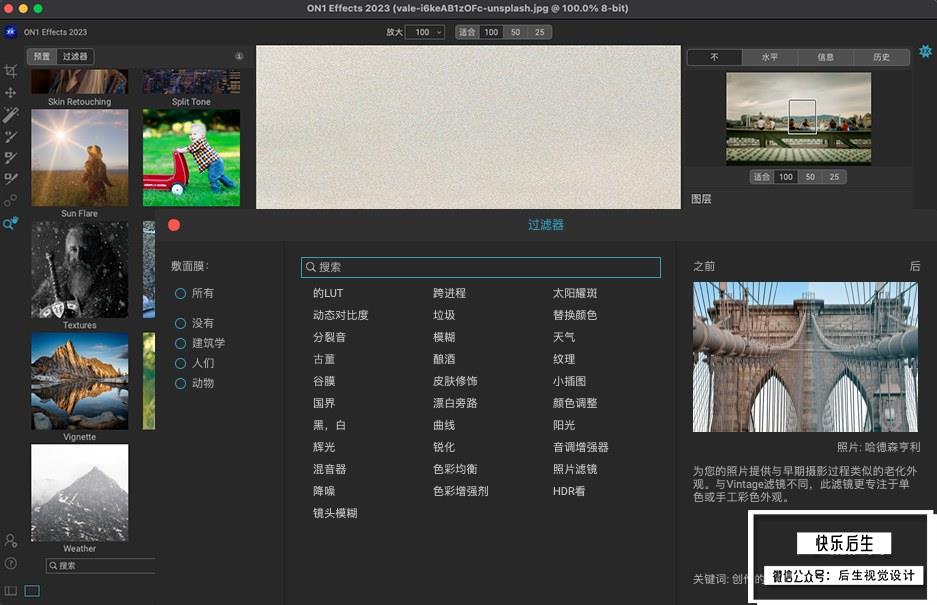Click the small round icon beside preset tabs
This screenshot has width=937, height=605.
239,56
